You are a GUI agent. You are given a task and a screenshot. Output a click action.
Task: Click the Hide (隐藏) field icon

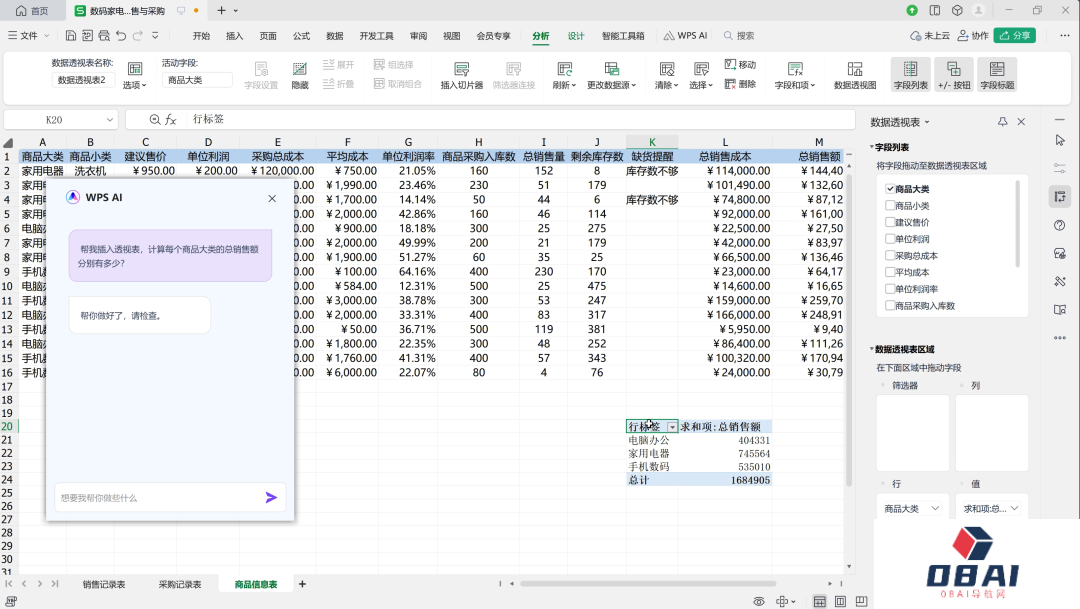point(300,70)
